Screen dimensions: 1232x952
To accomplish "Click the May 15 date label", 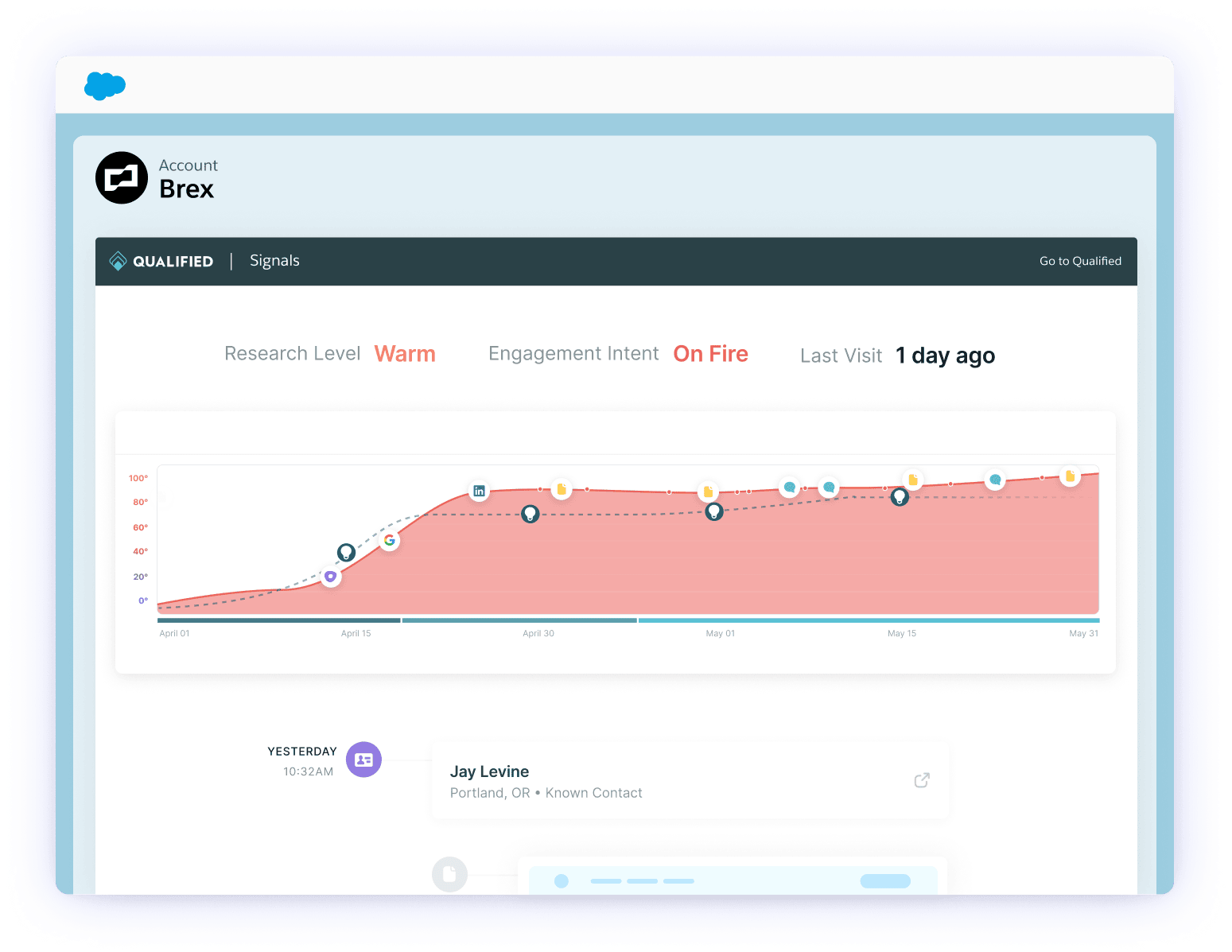I will click(x=902, y=633).
